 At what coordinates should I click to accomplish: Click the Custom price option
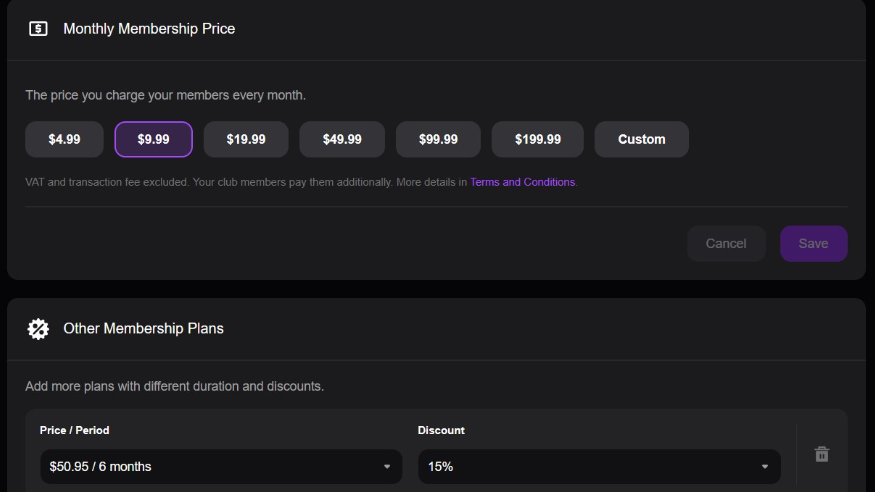641,140
